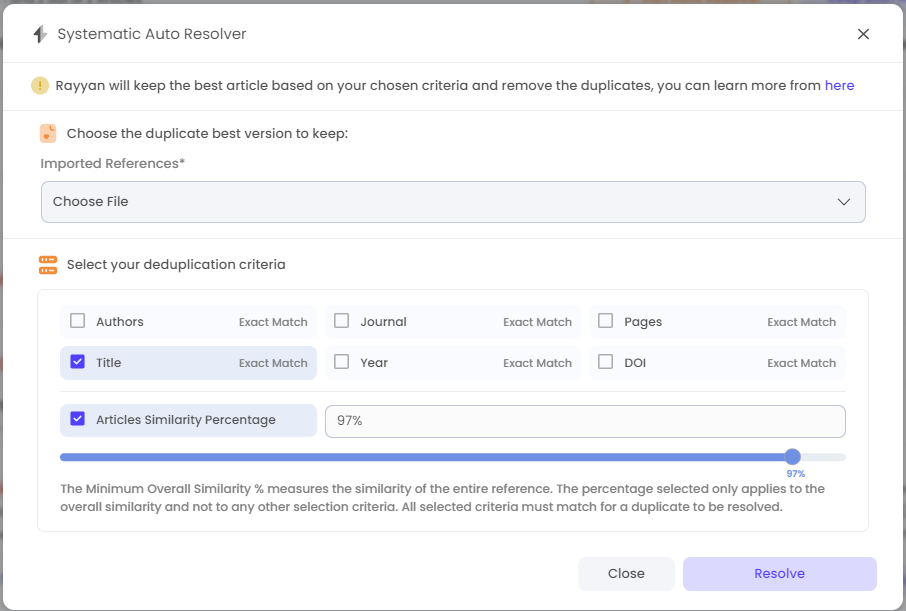Click the orange icon beside duplicate version heading
The width and height of the screenshot is (906, 611).
[47, 132]
